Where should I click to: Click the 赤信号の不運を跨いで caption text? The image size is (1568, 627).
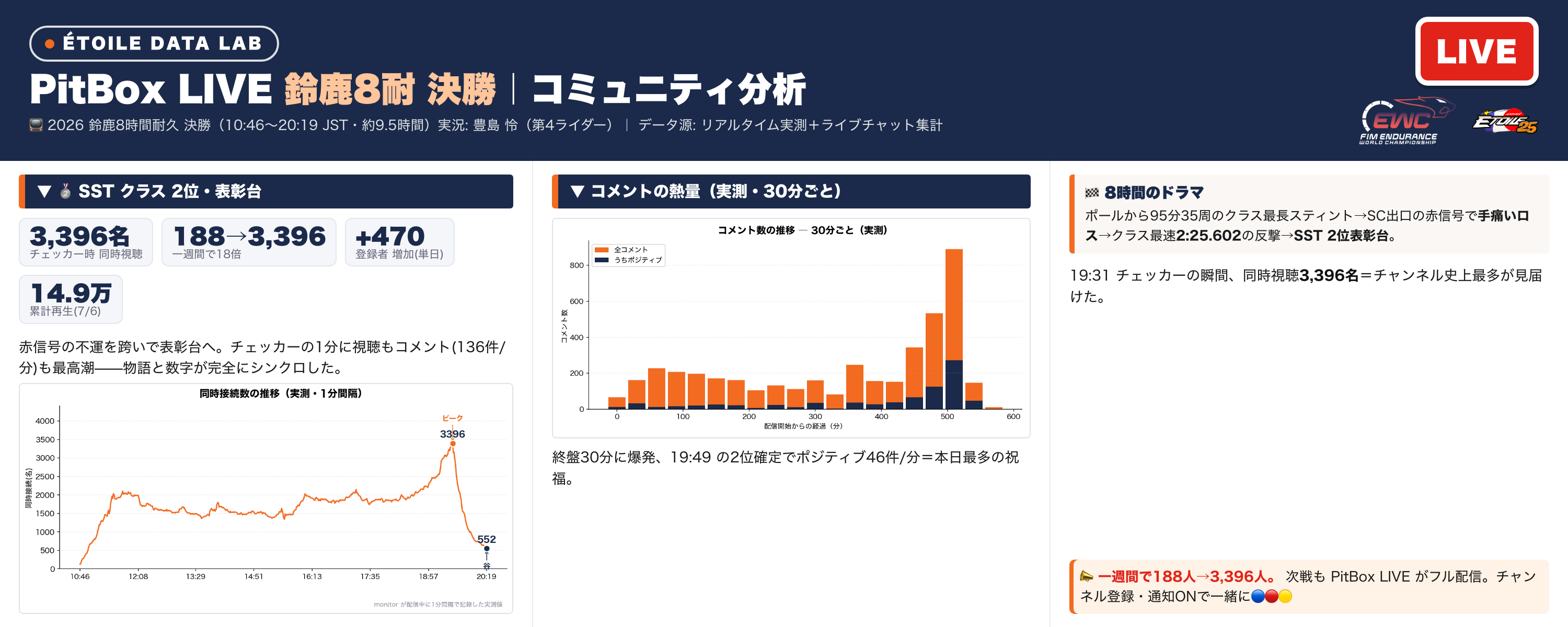(262, 357)
